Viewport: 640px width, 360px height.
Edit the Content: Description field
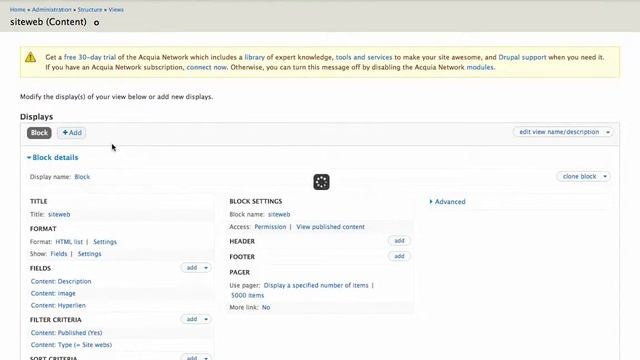61,281
